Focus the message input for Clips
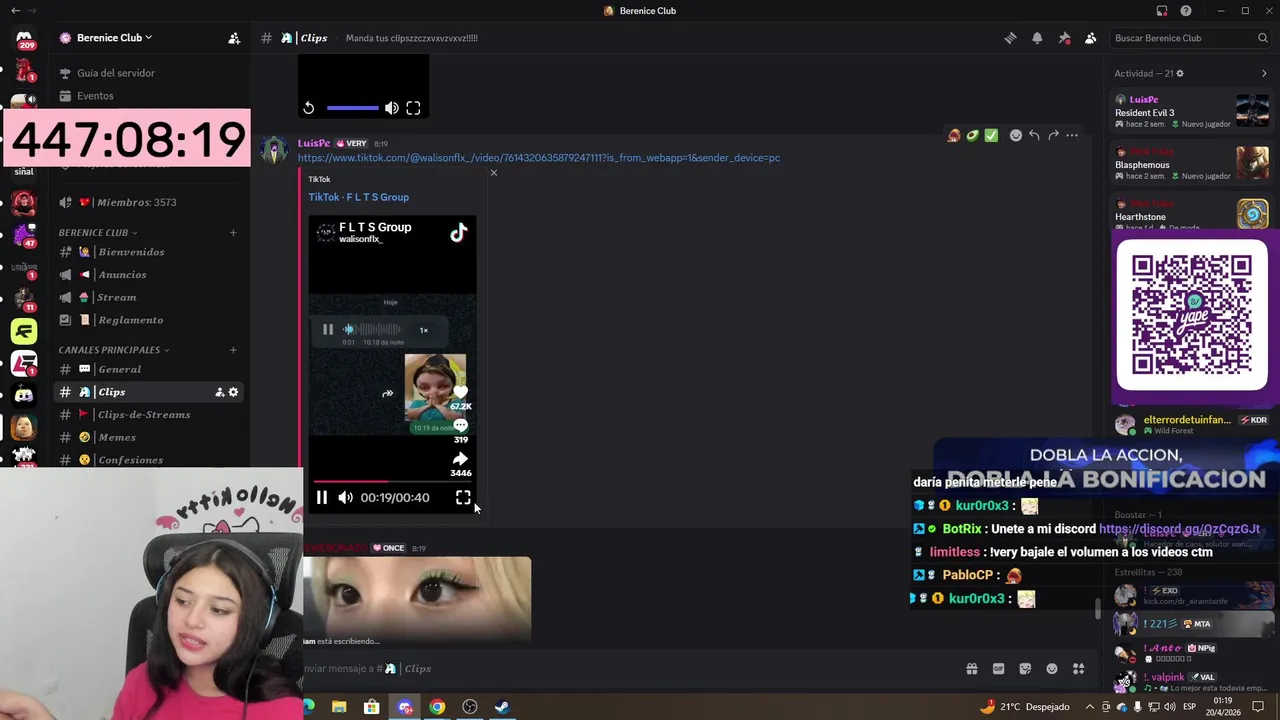 pos(630,669)
